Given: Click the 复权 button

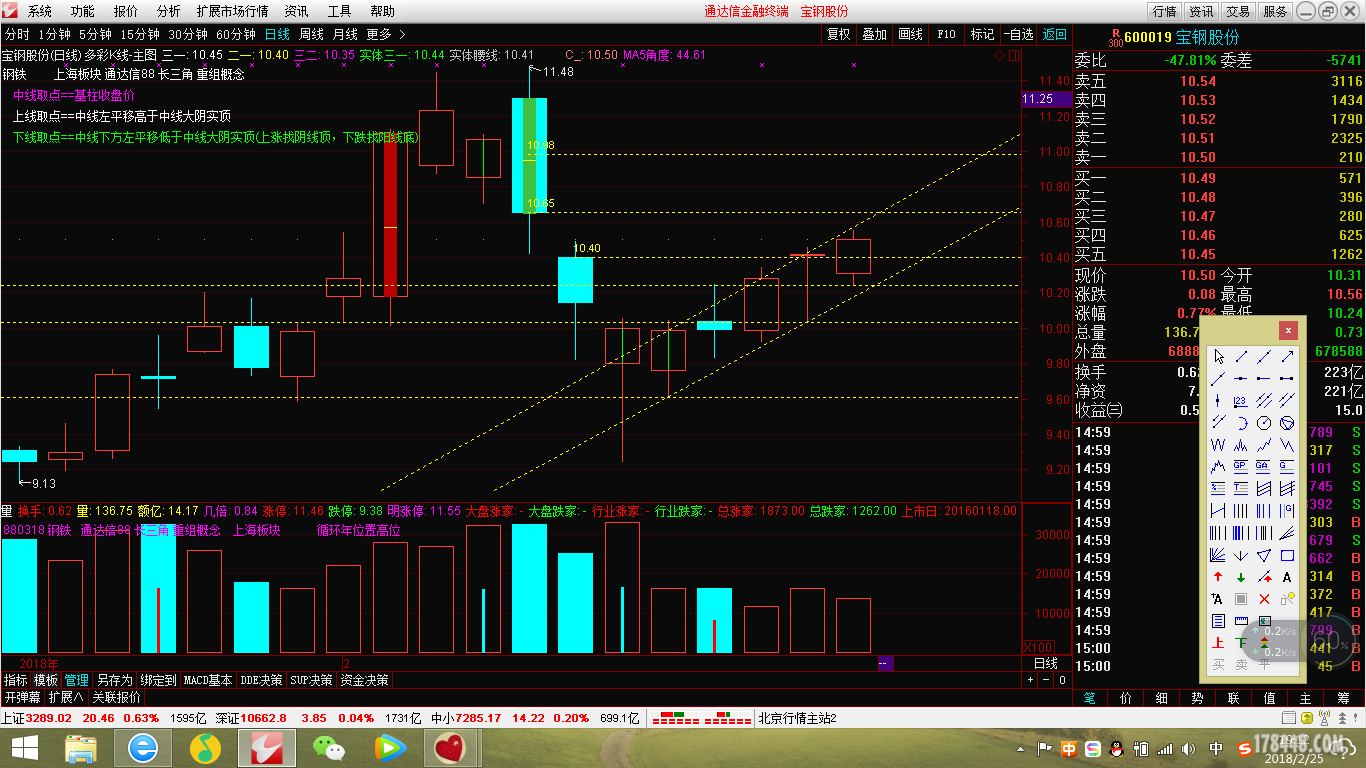Looking at the screenshot, I should pyautogui.click(x=838, y=34).
